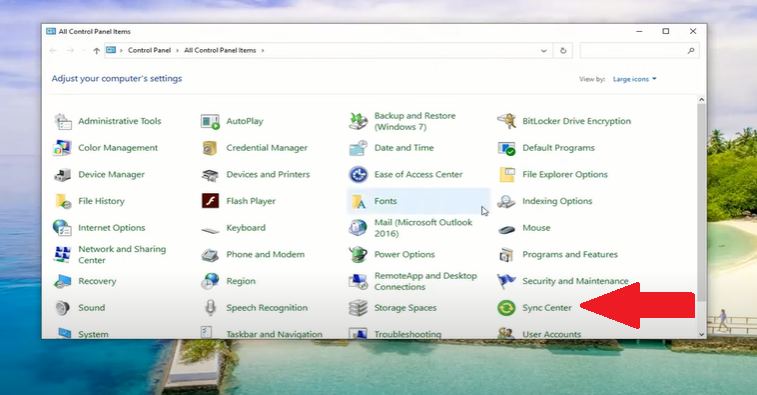Click Control Panel breadcrumb

click(x=149, y=50)
